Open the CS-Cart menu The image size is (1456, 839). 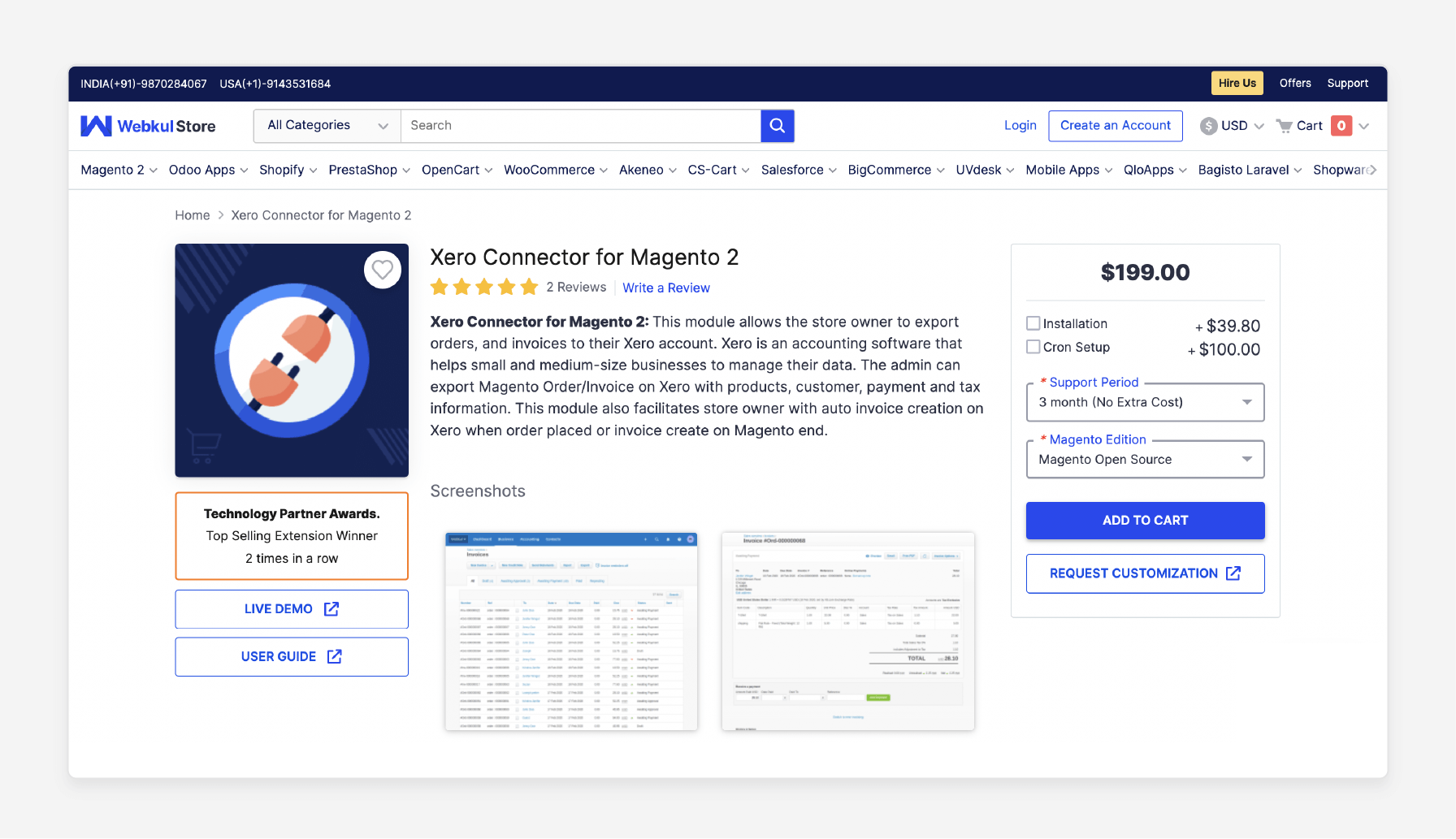click(x=718, y=170)
